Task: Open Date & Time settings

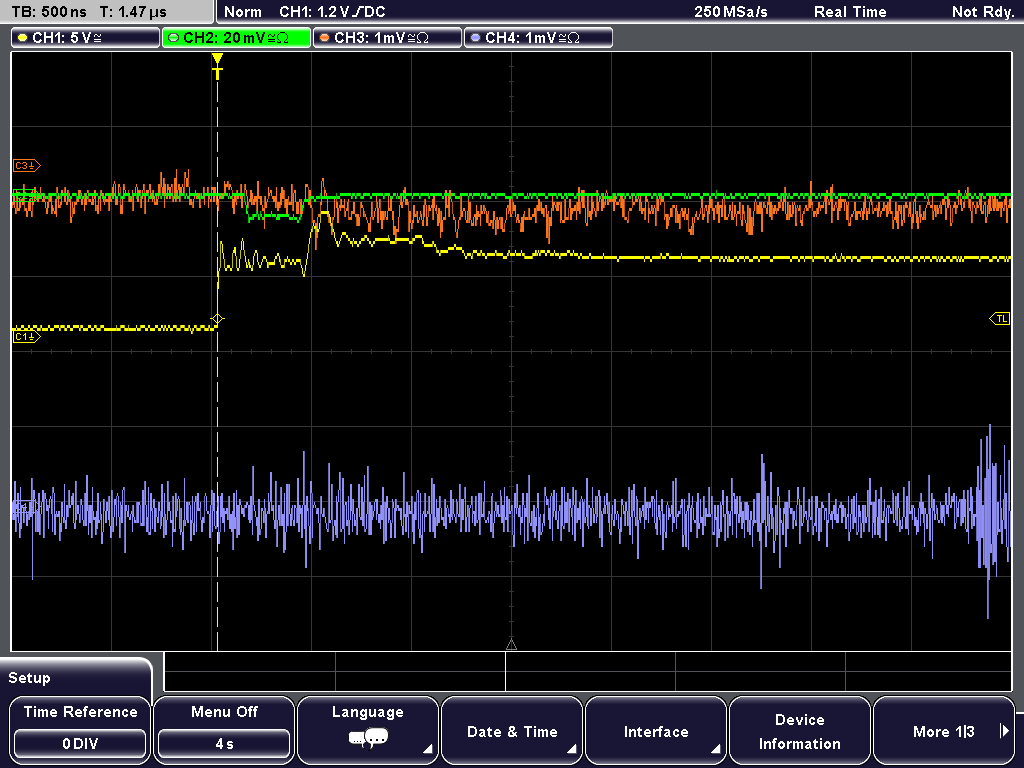Action: tap(512, 730)
